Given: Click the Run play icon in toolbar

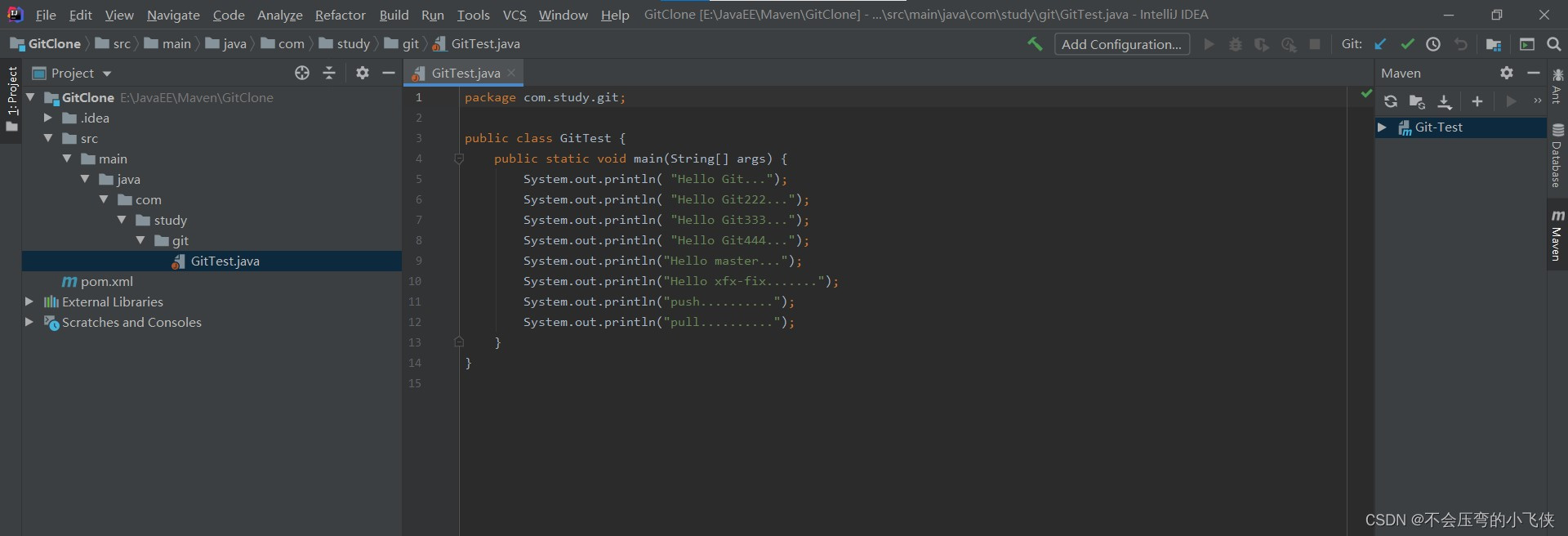Looking at the screenshot, I should [x=1209, y=44].
